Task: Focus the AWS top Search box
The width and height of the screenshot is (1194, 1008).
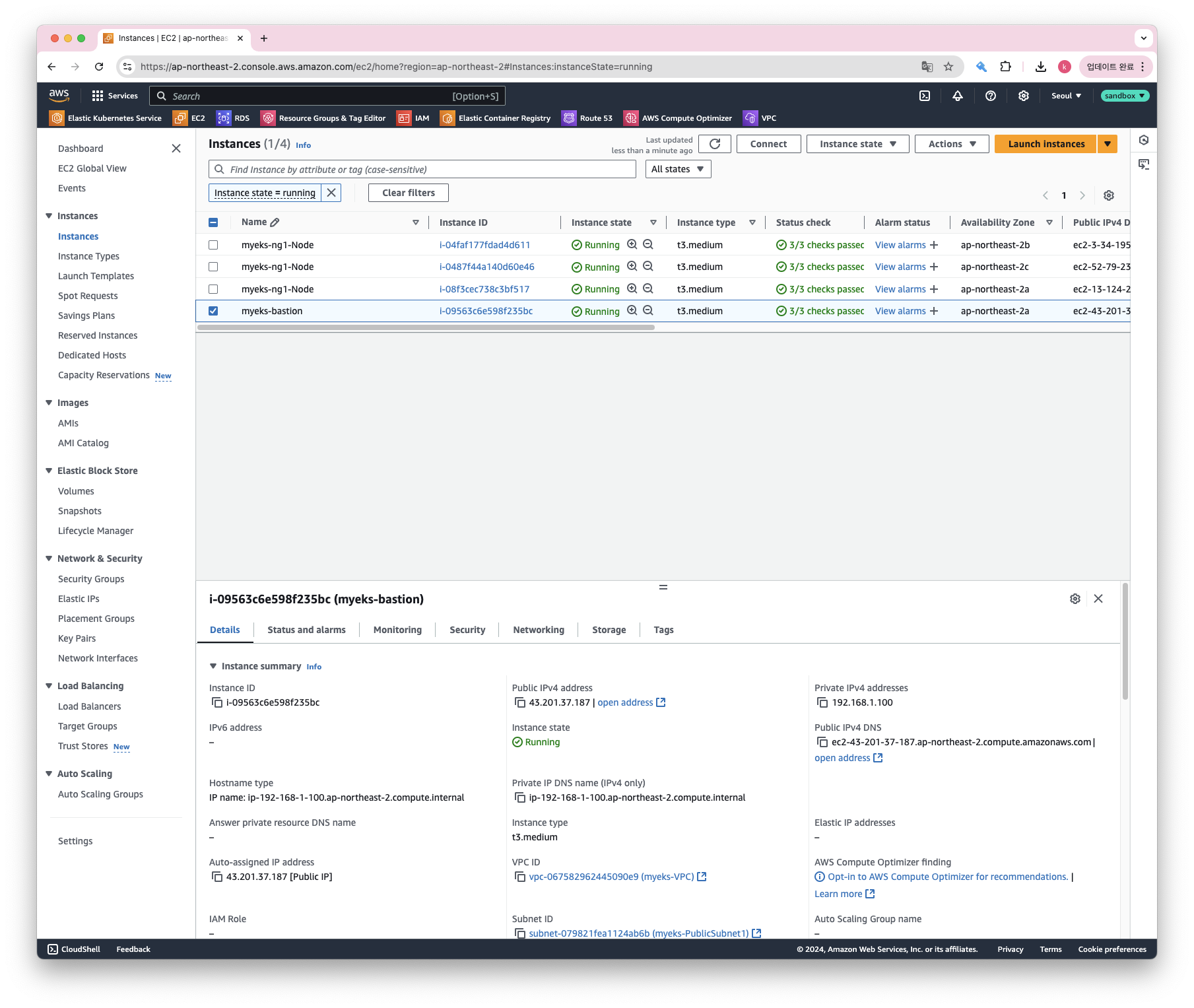Action: click(x=327, y=96)
